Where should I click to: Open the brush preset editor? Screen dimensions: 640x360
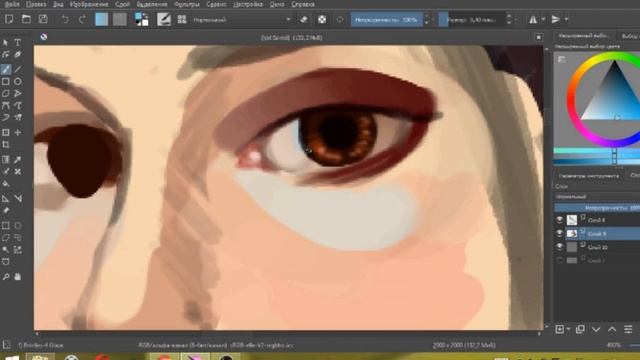[164, 19]
